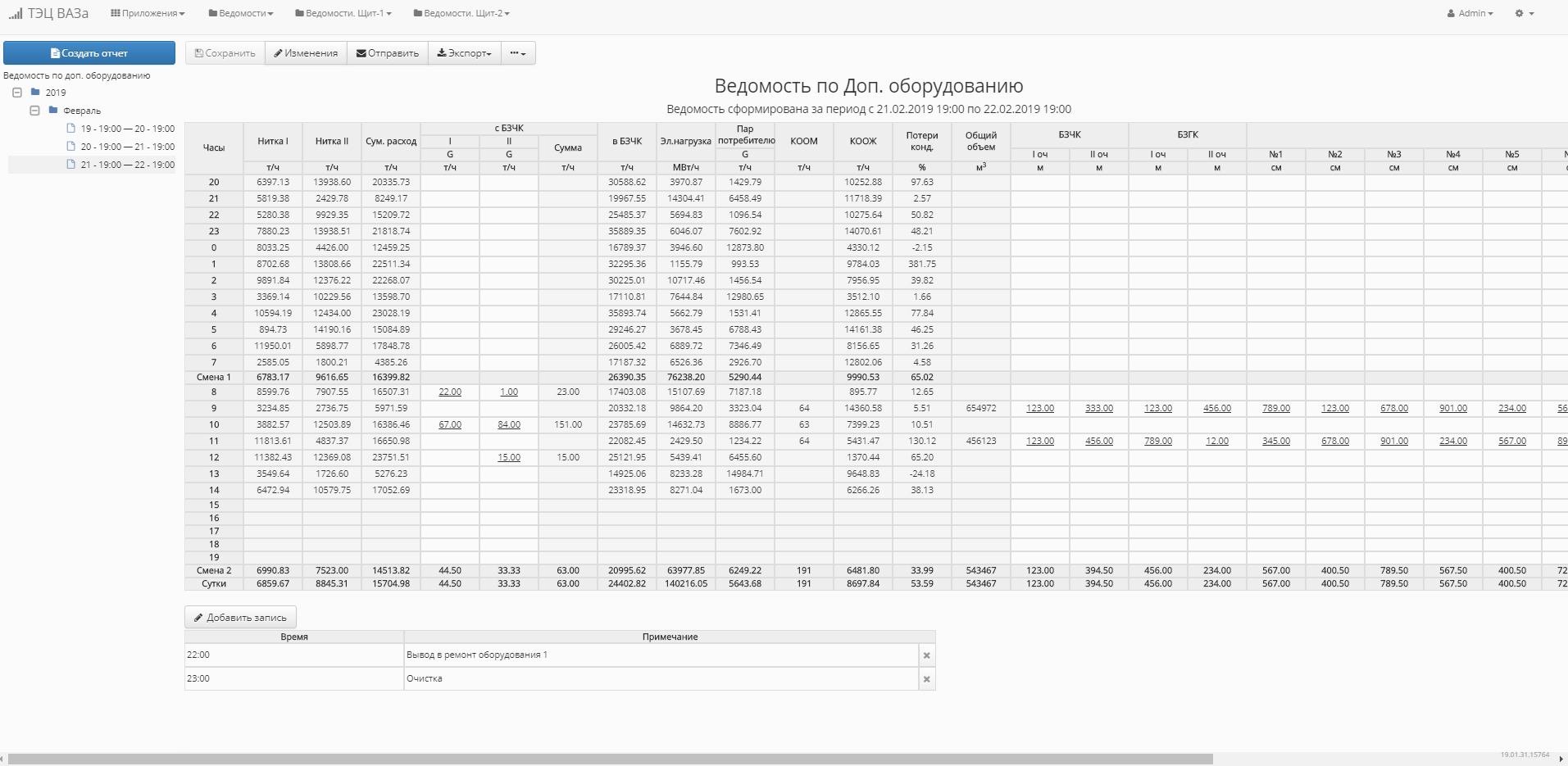Open Изменения with the pencil icon
Viewport: 1568px width, 766px height.
306,53
